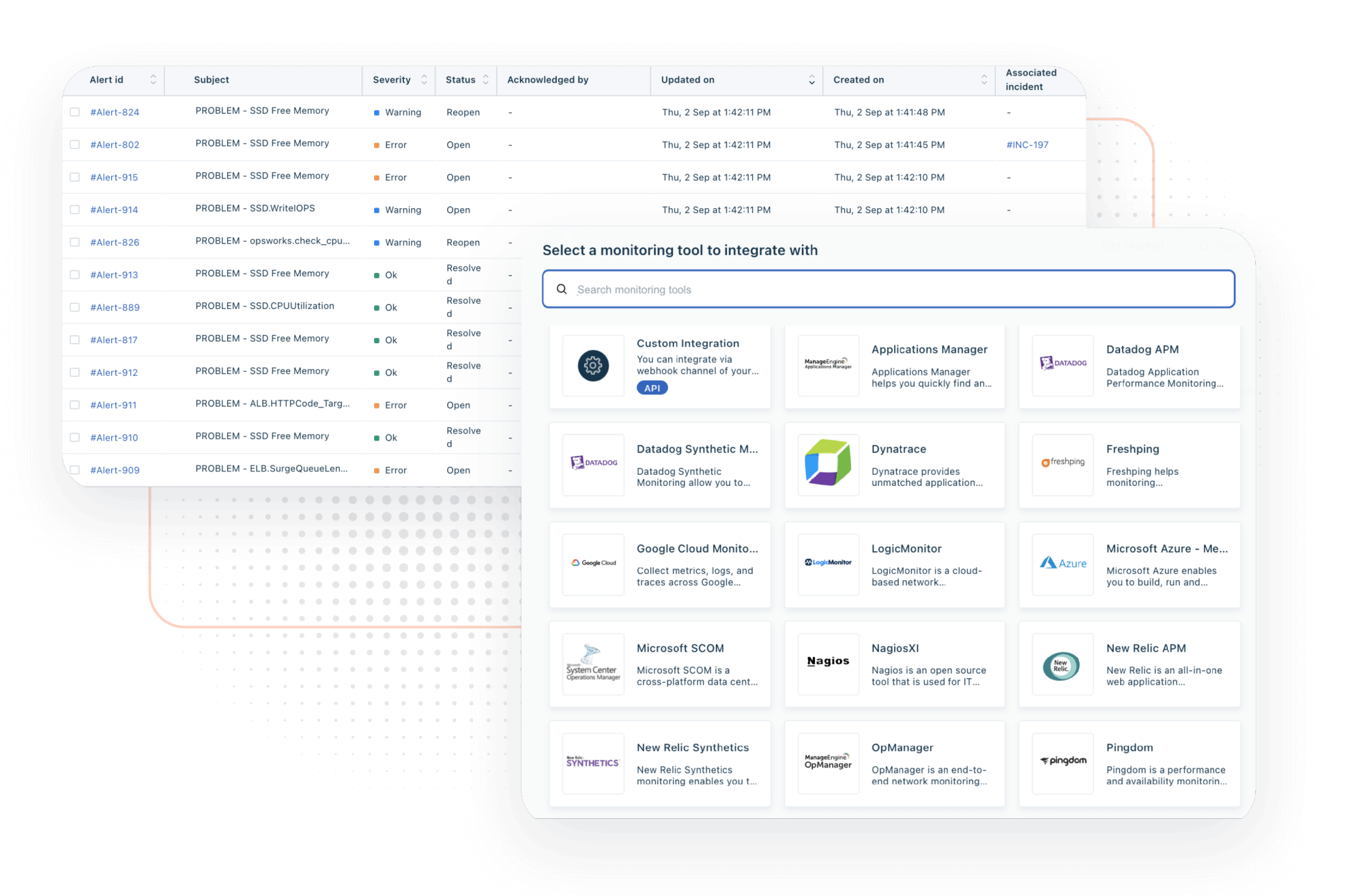Click subject PROBLEM - ALB.HTTPCode_Targ...
This screenshot has width=1365, height=896.
(x=272, y=403)
